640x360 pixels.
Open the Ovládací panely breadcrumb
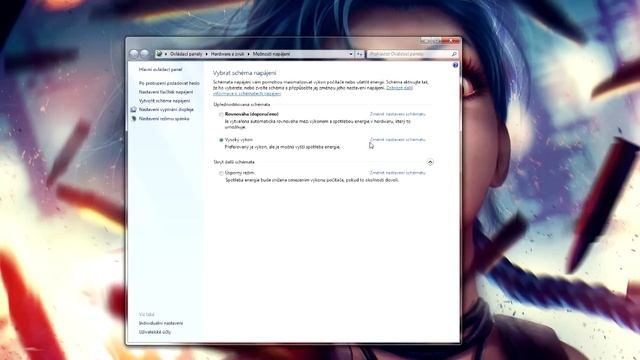click(186, 54)
